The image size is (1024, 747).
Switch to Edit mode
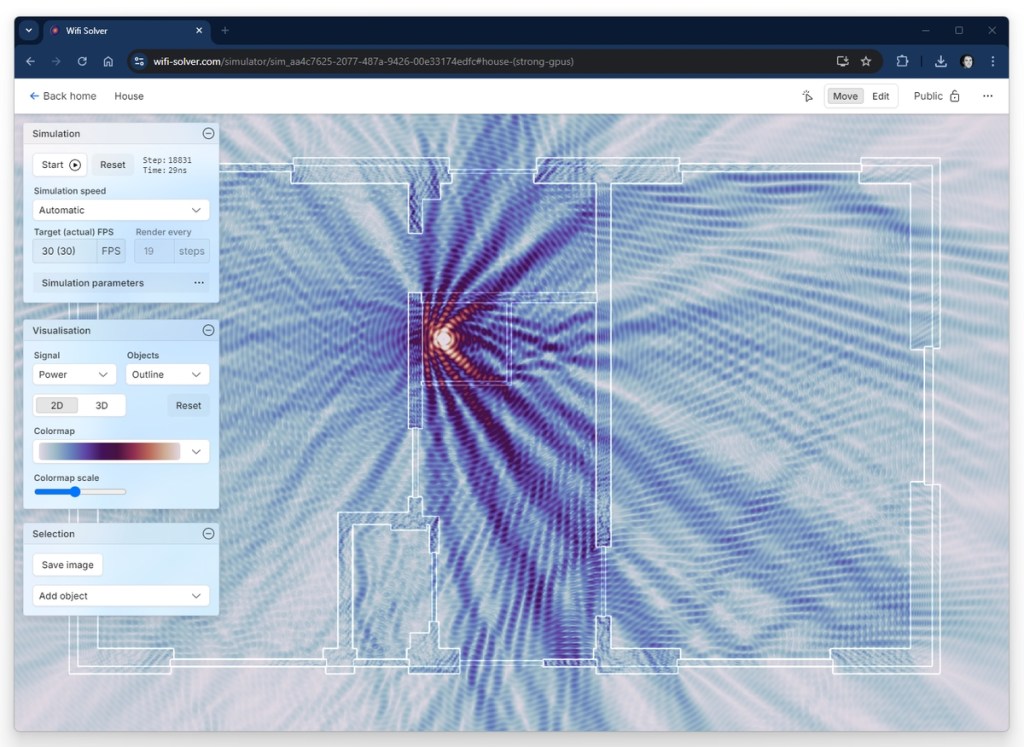tap(880, 96)
